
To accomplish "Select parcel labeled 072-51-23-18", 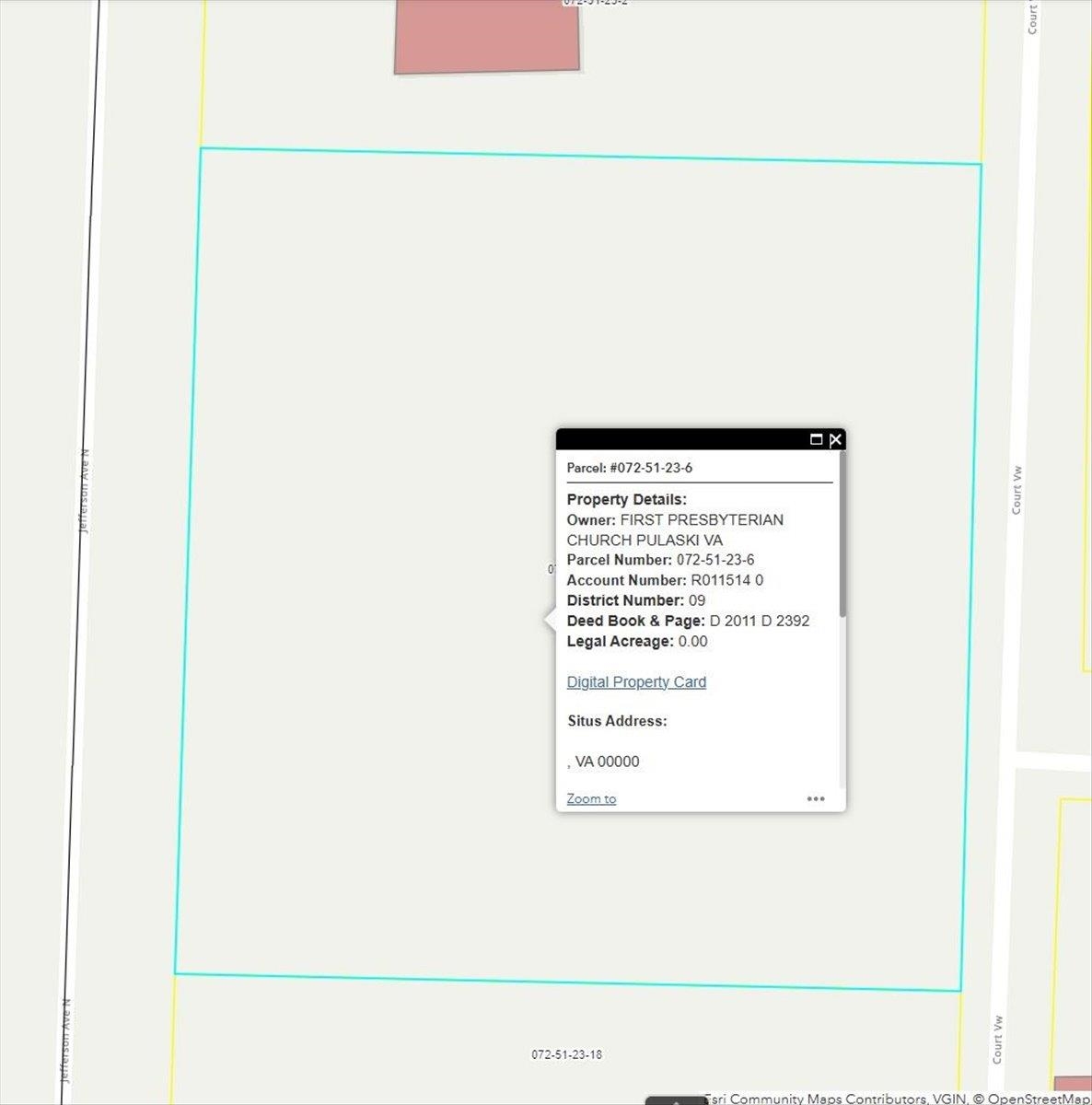I will [x=566, y=1054].
